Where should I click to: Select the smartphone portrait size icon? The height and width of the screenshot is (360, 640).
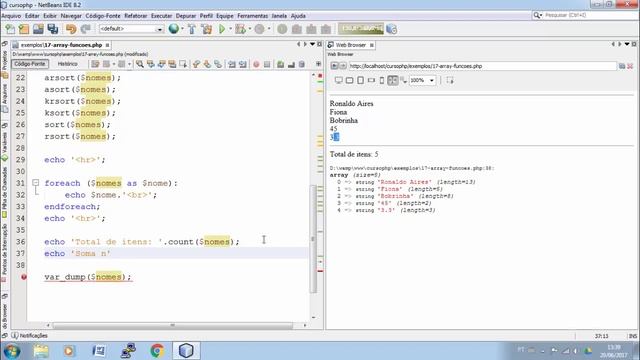click(x=382, y=80)
